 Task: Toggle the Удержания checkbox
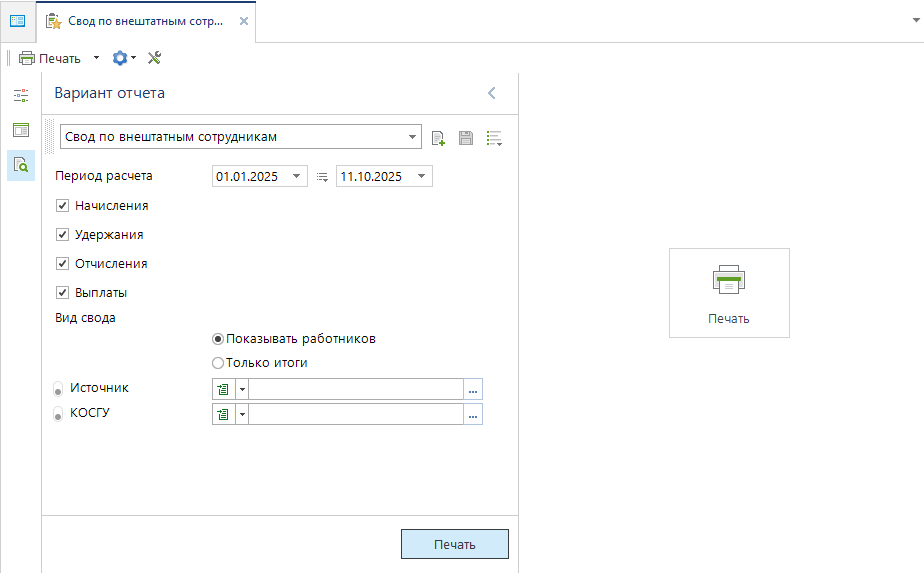tap(62, 235)
